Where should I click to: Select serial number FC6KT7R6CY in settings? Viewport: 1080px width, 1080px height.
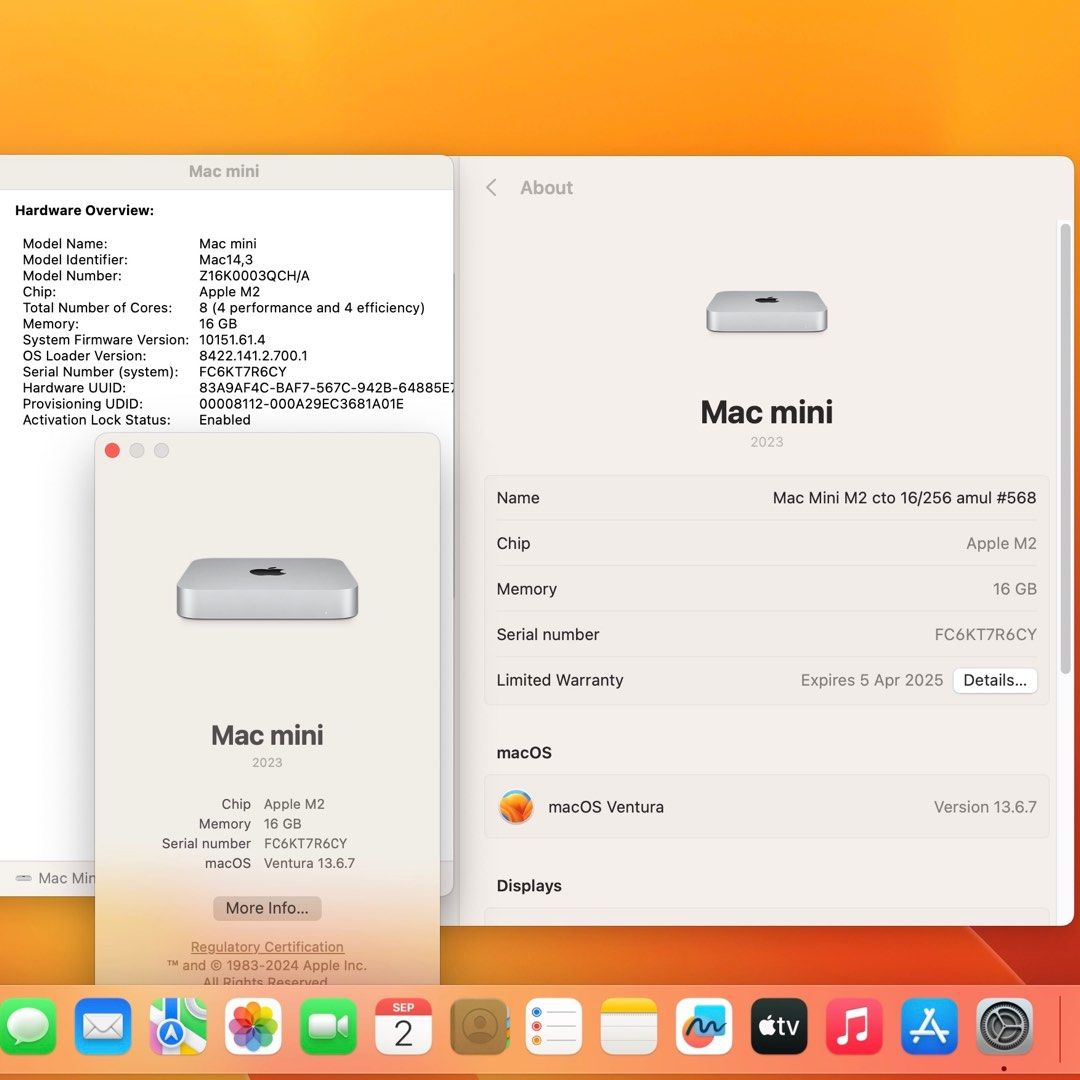tap(985, 634)
